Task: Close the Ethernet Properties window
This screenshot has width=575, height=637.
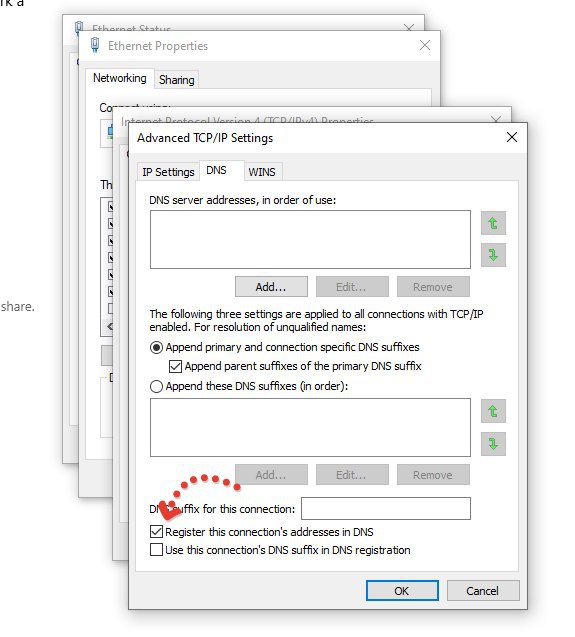Action: coord(425,45)
